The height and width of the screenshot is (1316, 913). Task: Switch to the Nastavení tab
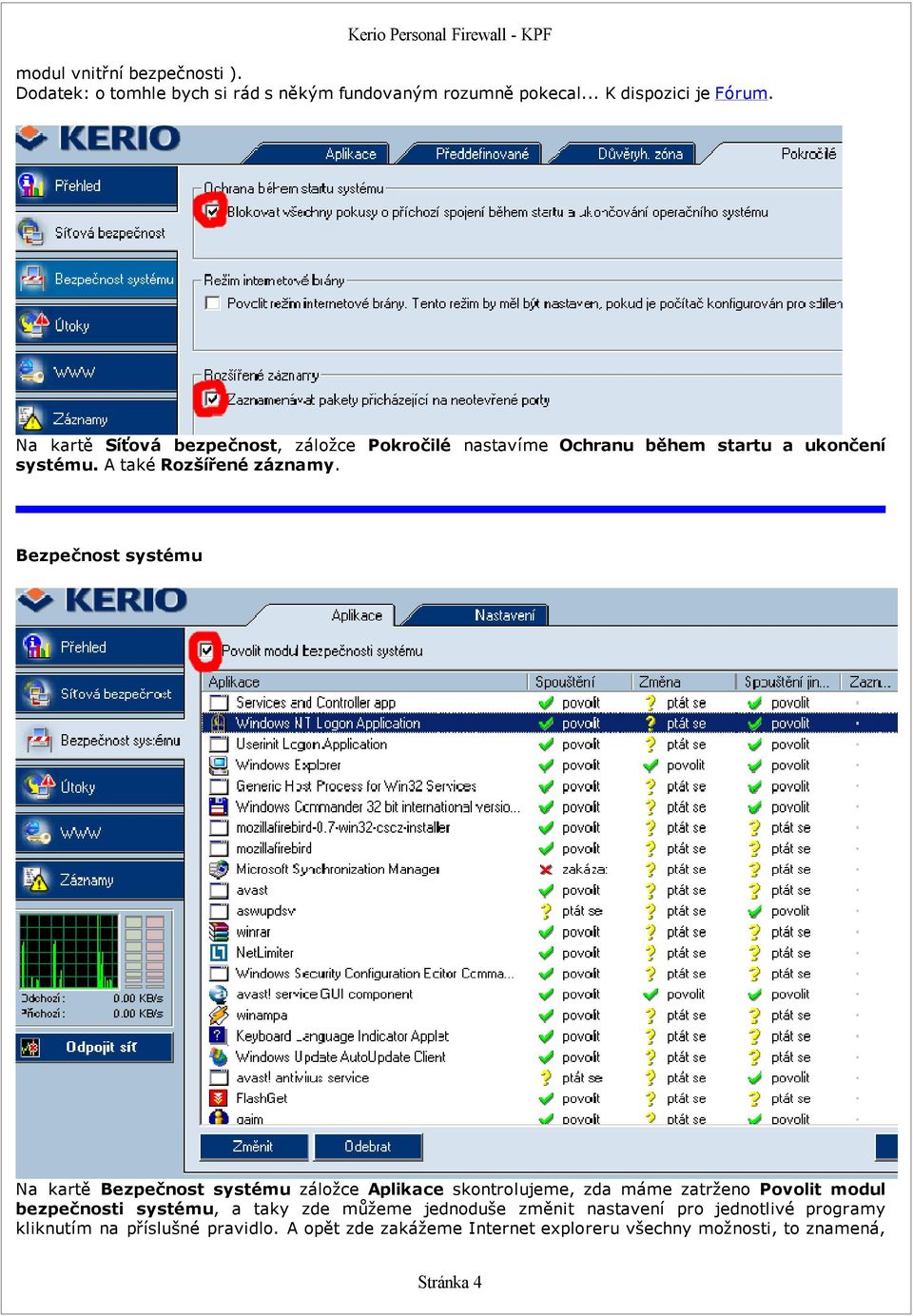point(504,615)
